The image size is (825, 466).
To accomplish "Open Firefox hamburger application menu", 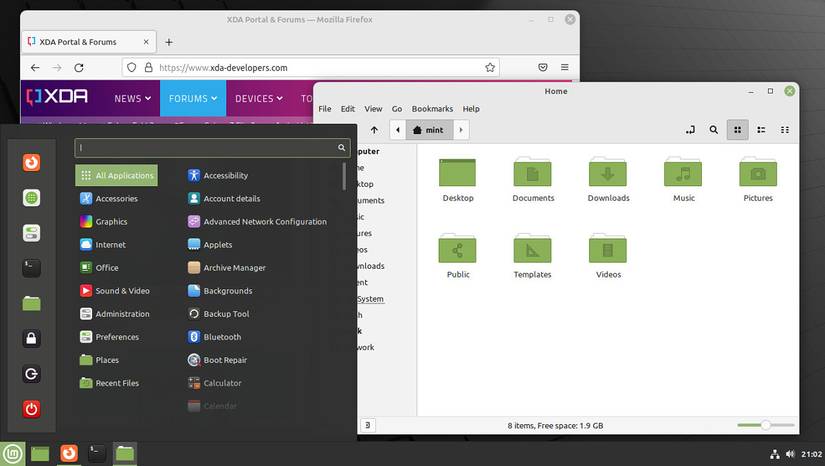I will (565, 67).
